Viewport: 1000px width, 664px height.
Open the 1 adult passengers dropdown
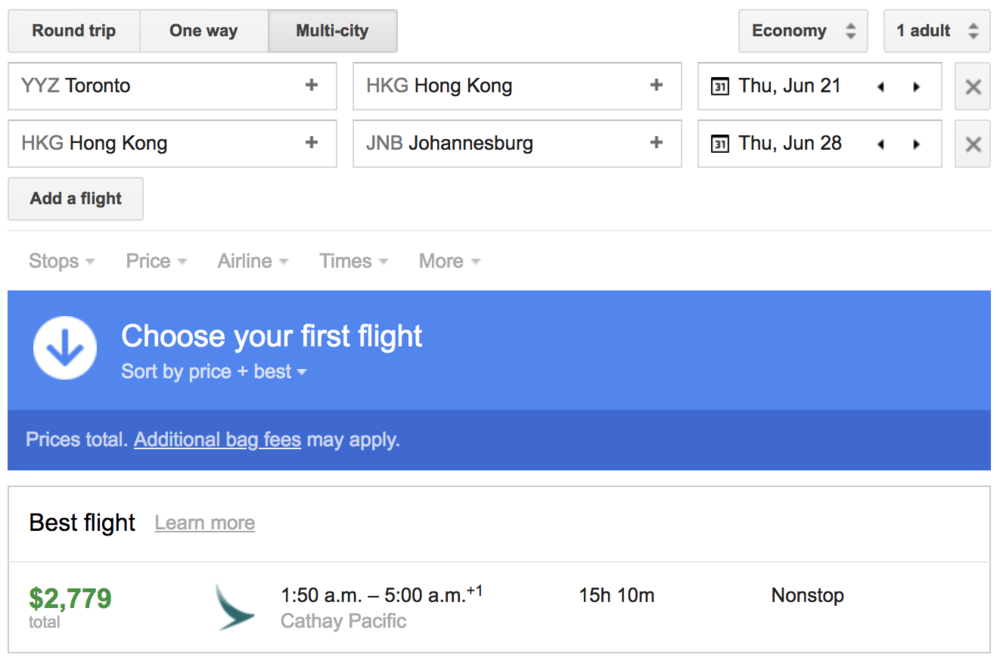pos(936,31)
